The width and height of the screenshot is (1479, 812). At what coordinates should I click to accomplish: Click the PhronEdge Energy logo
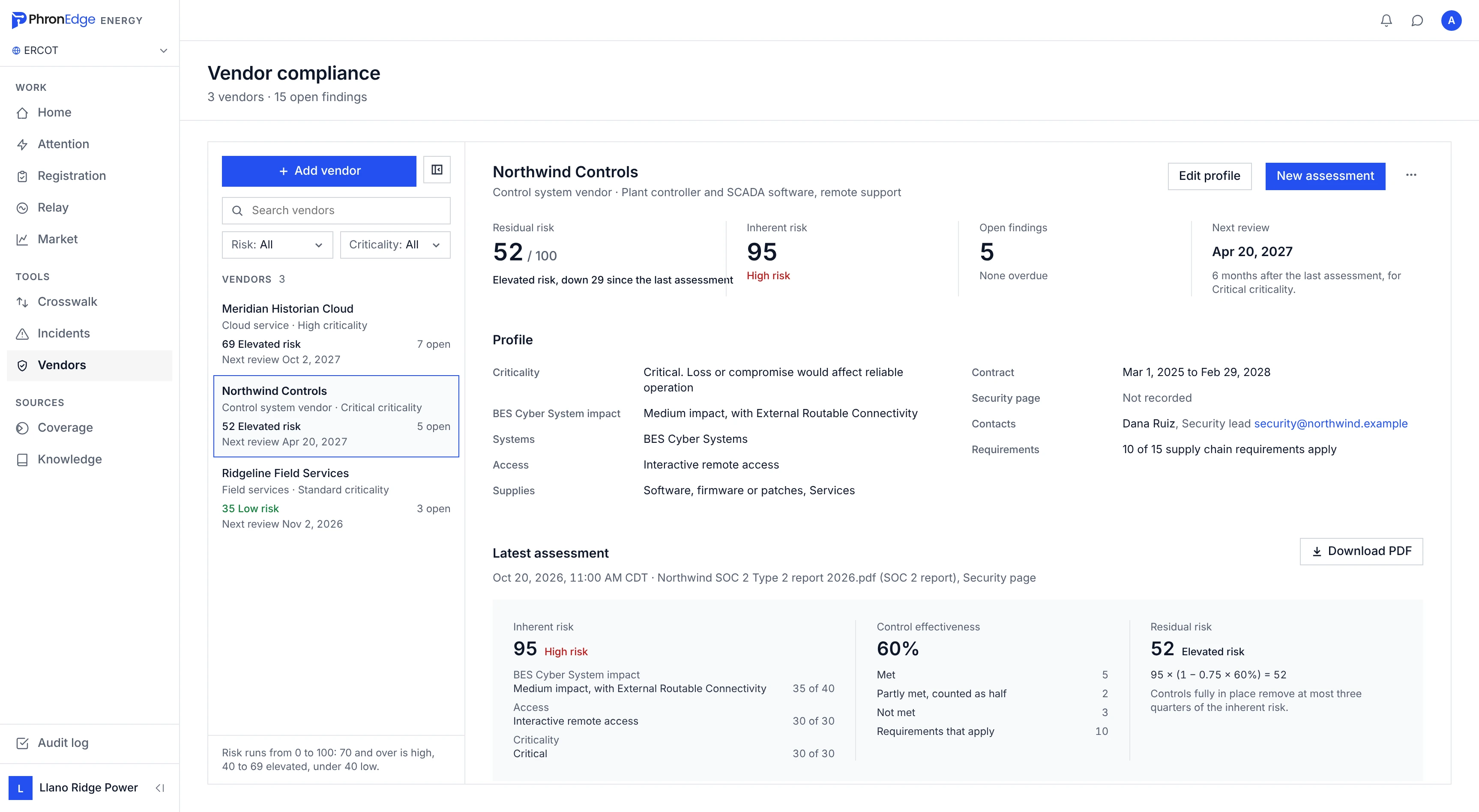77,20
